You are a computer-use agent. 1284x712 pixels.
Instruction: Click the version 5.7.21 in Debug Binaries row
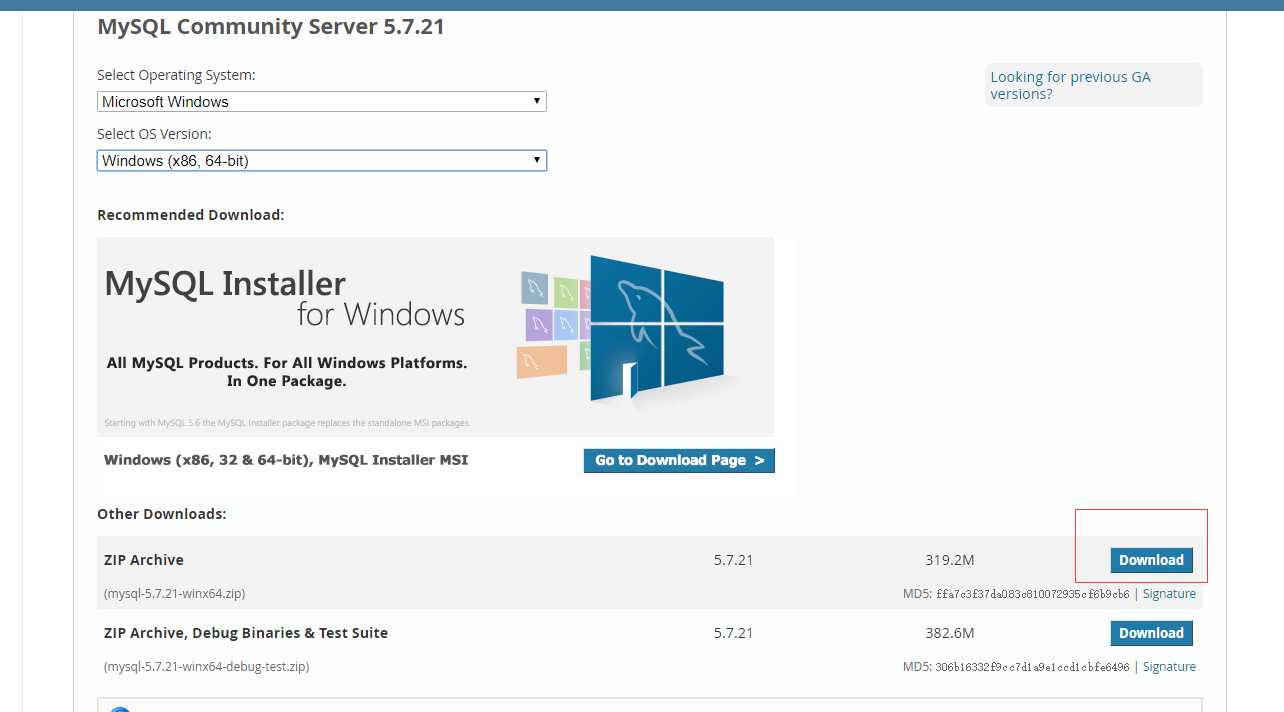click(733, 633)
